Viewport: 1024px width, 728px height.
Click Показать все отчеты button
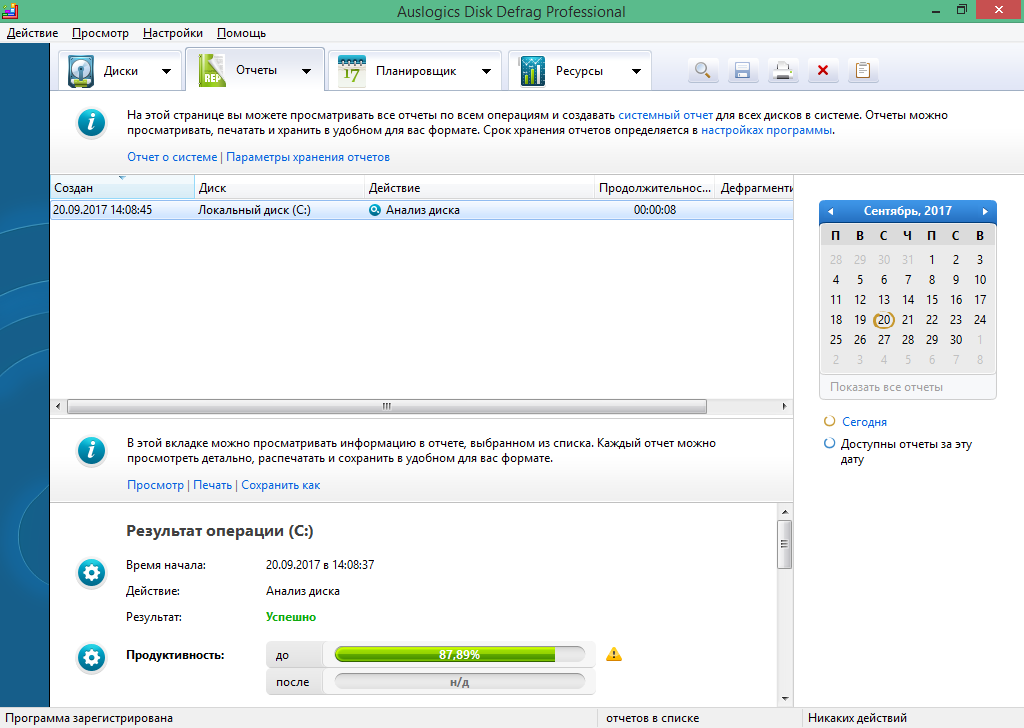906,386
